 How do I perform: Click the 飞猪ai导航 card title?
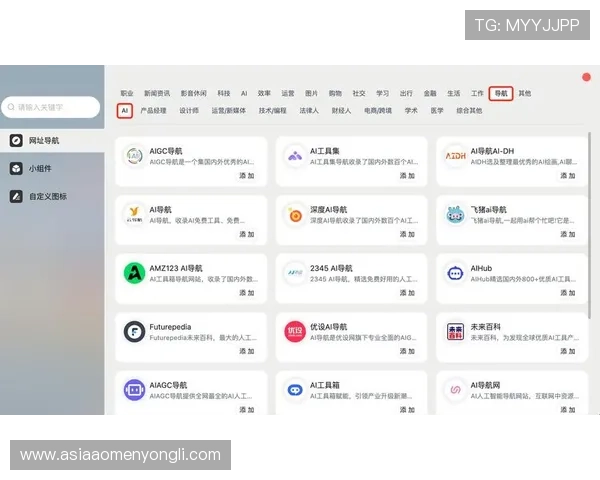489,210
